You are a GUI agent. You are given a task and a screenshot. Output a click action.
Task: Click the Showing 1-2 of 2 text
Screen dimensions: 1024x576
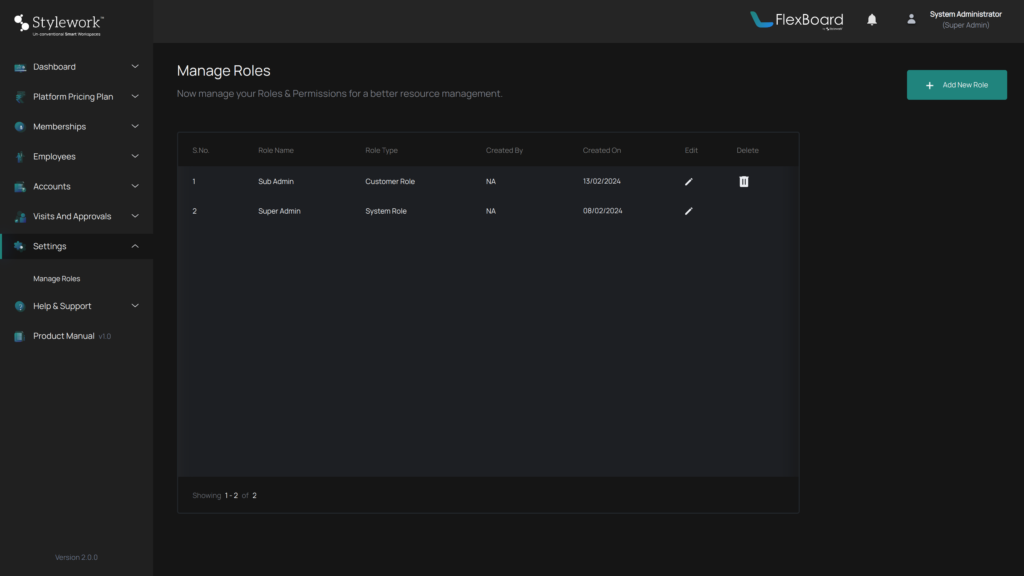tap(224, 496)
